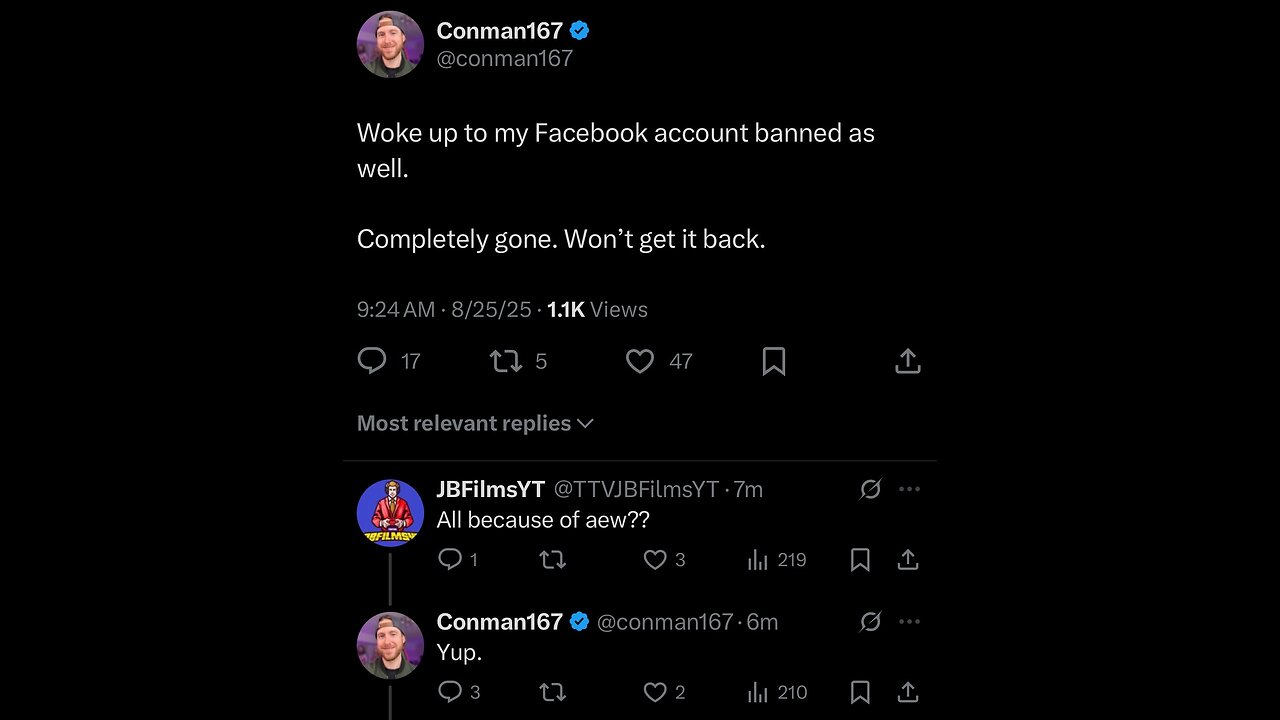Reply to the main Facebook ban post
The image size is (1280, 720).
coord(372,361)
